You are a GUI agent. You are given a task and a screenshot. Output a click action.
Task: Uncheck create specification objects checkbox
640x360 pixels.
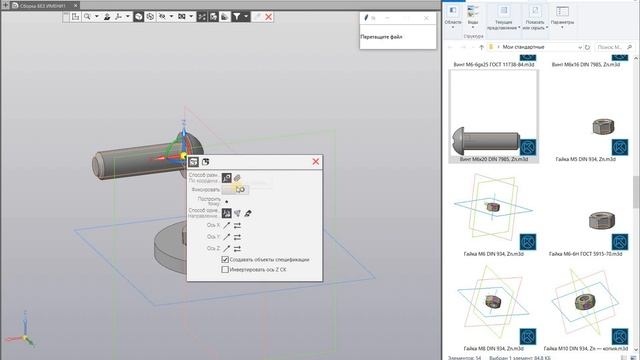(x=225, y=260)
